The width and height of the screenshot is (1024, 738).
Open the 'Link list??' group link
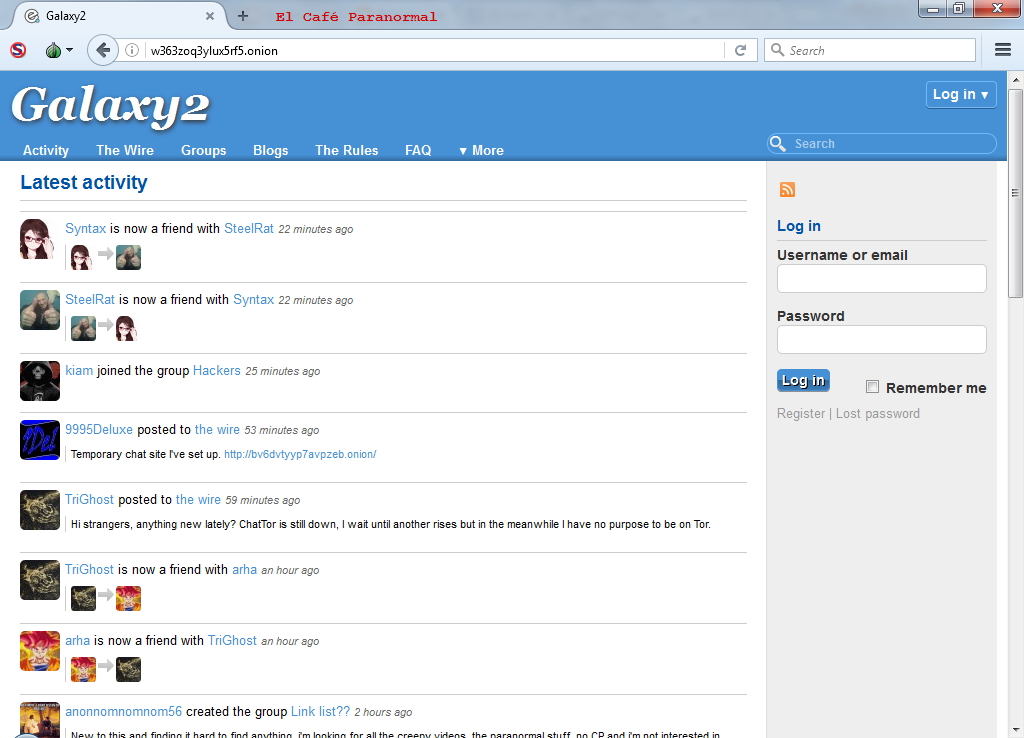tap(321, 711)
